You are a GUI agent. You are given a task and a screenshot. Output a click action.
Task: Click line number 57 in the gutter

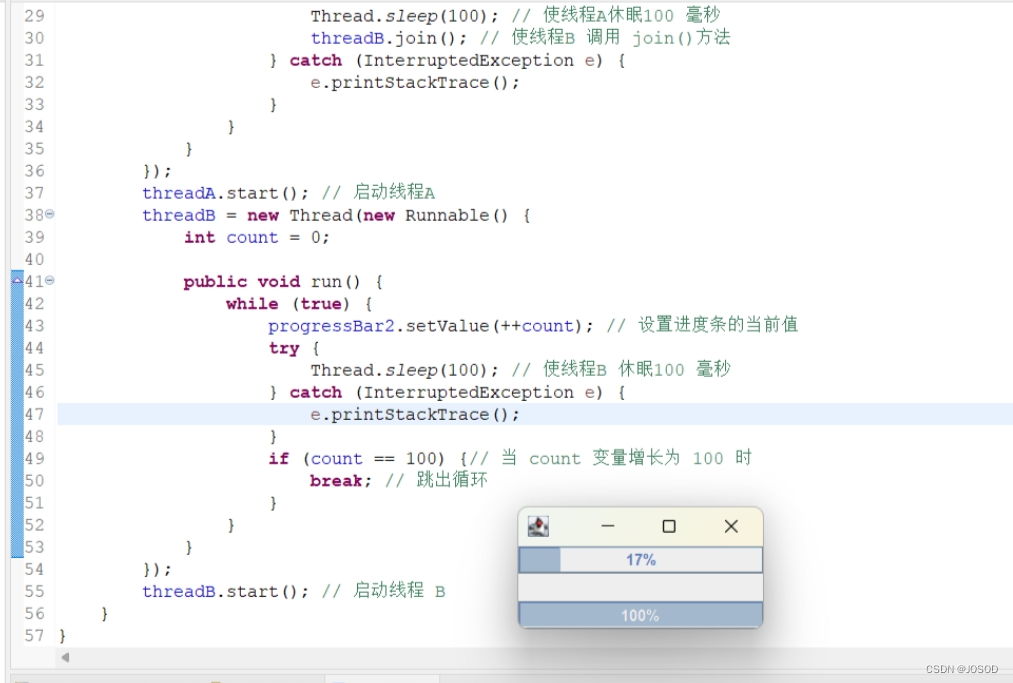pos(34,636)
